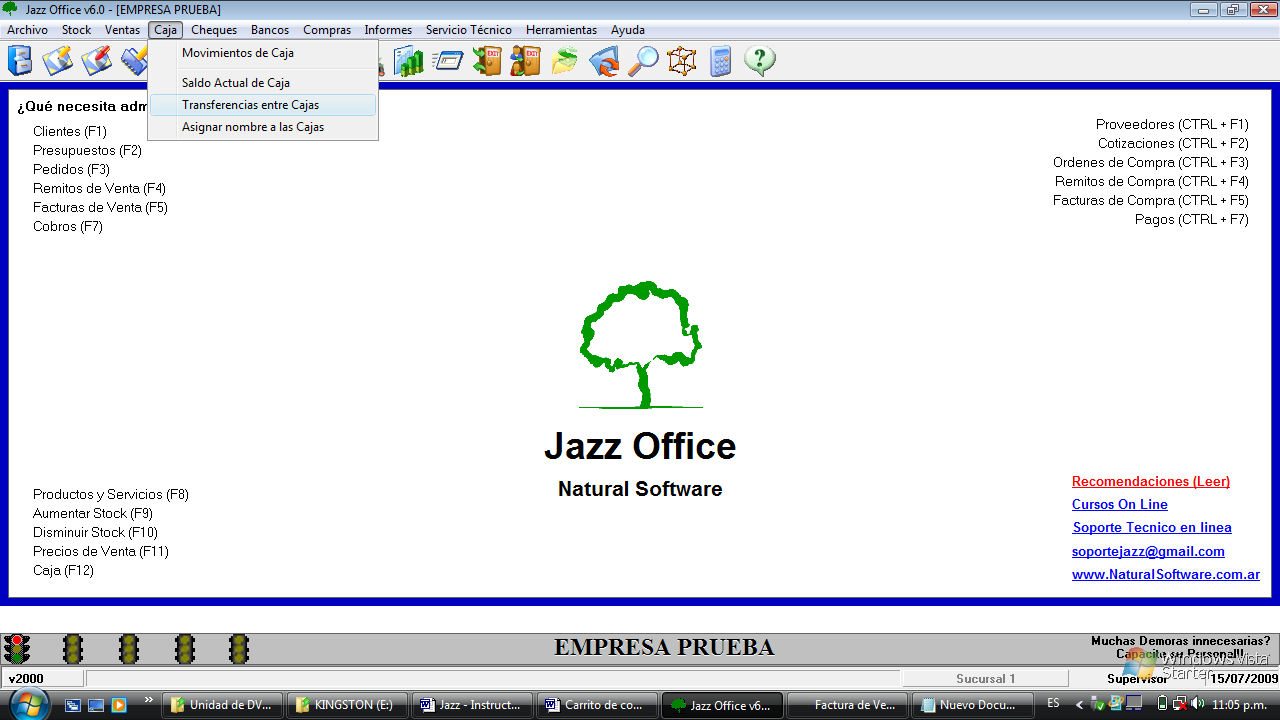Open the Stock menu

(76, 30)
